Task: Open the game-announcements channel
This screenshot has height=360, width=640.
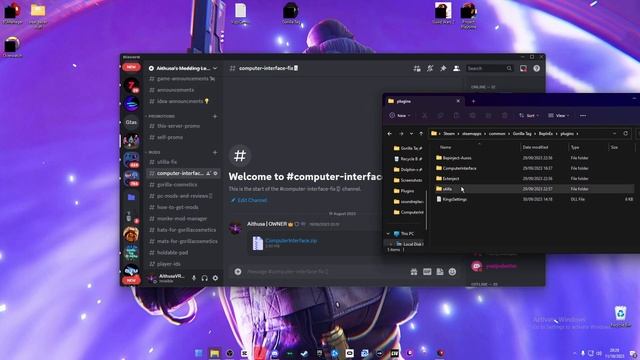Action: coord(183,79)
